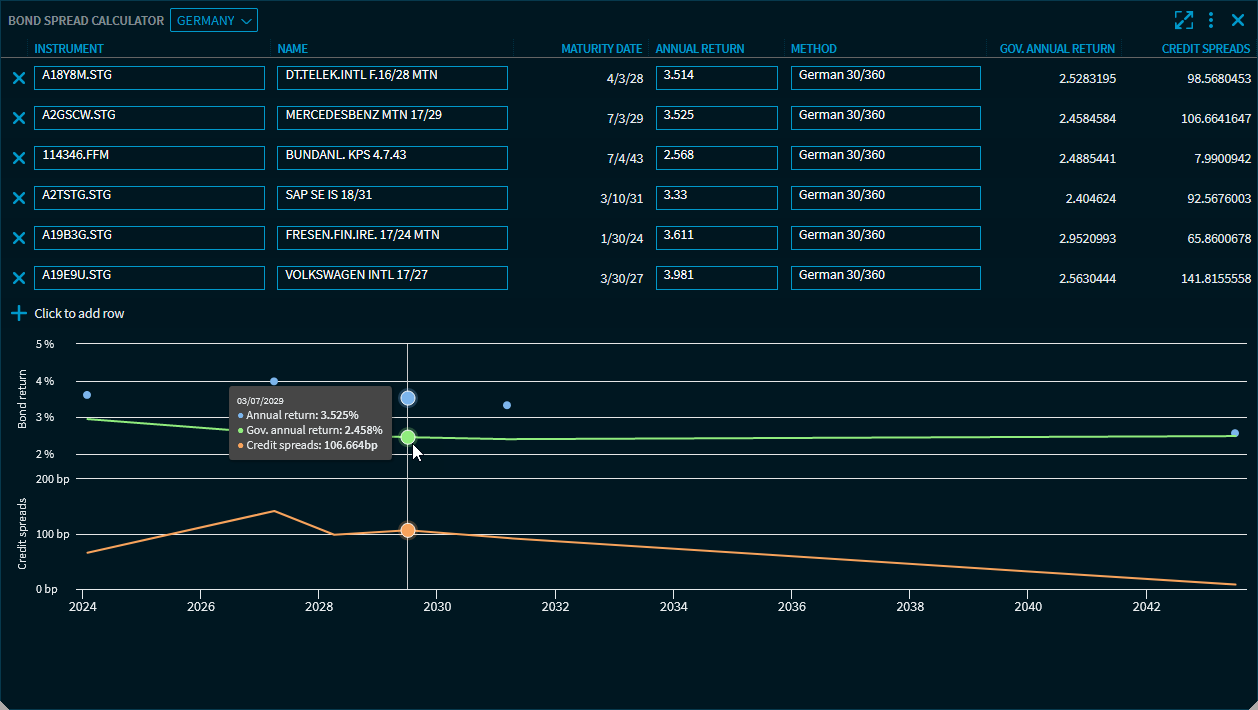Remove the DT.TELEK.INTL bond row
1258x710 pixels.
pyautogui.click(x=18, y=78)
